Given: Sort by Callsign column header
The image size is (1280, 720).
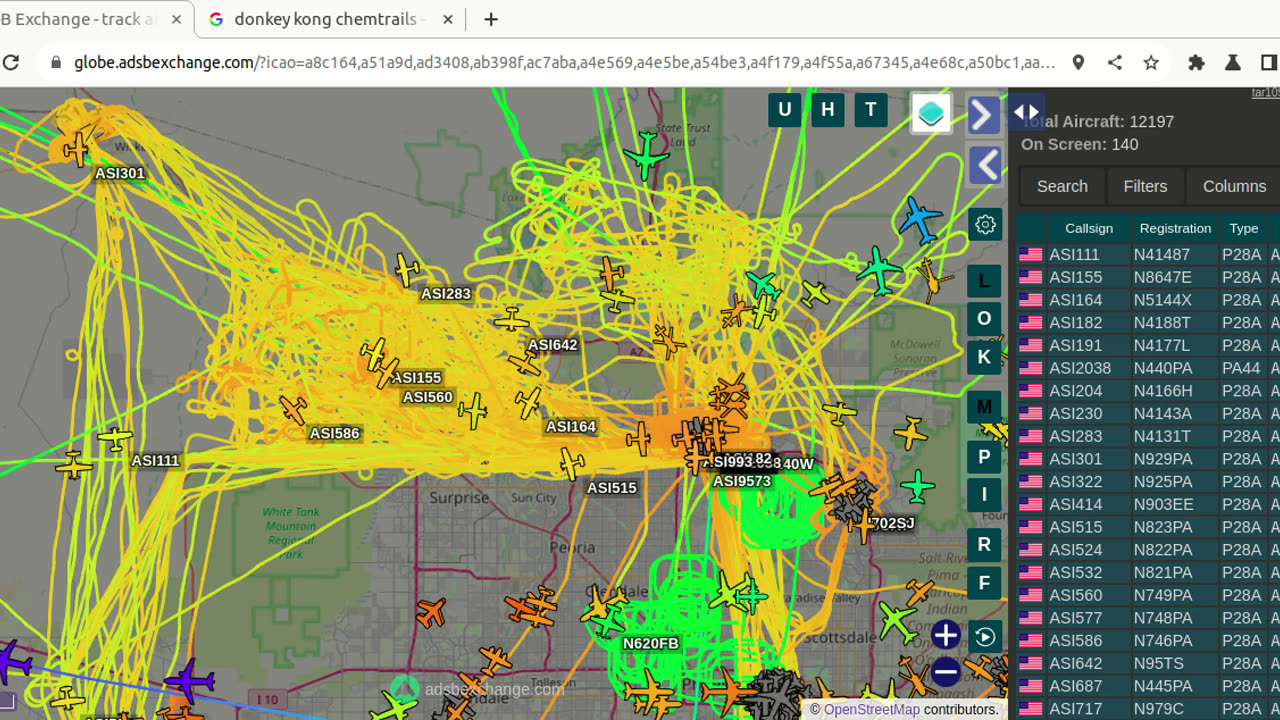Looking at the screenshot, I should tap(1088, 228).
